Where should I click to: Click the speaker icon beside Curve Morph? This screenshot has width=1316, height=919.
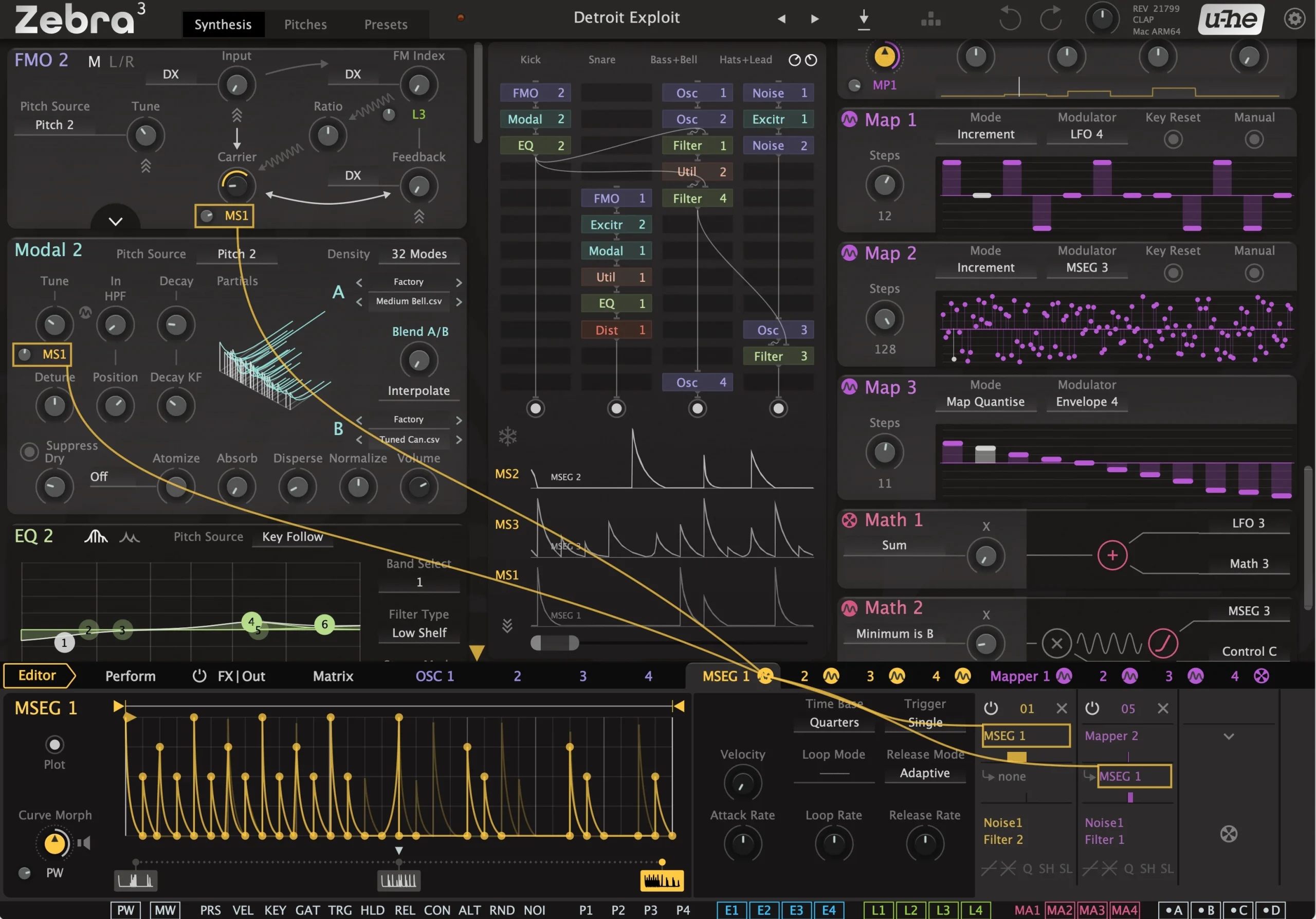[84, 843]
